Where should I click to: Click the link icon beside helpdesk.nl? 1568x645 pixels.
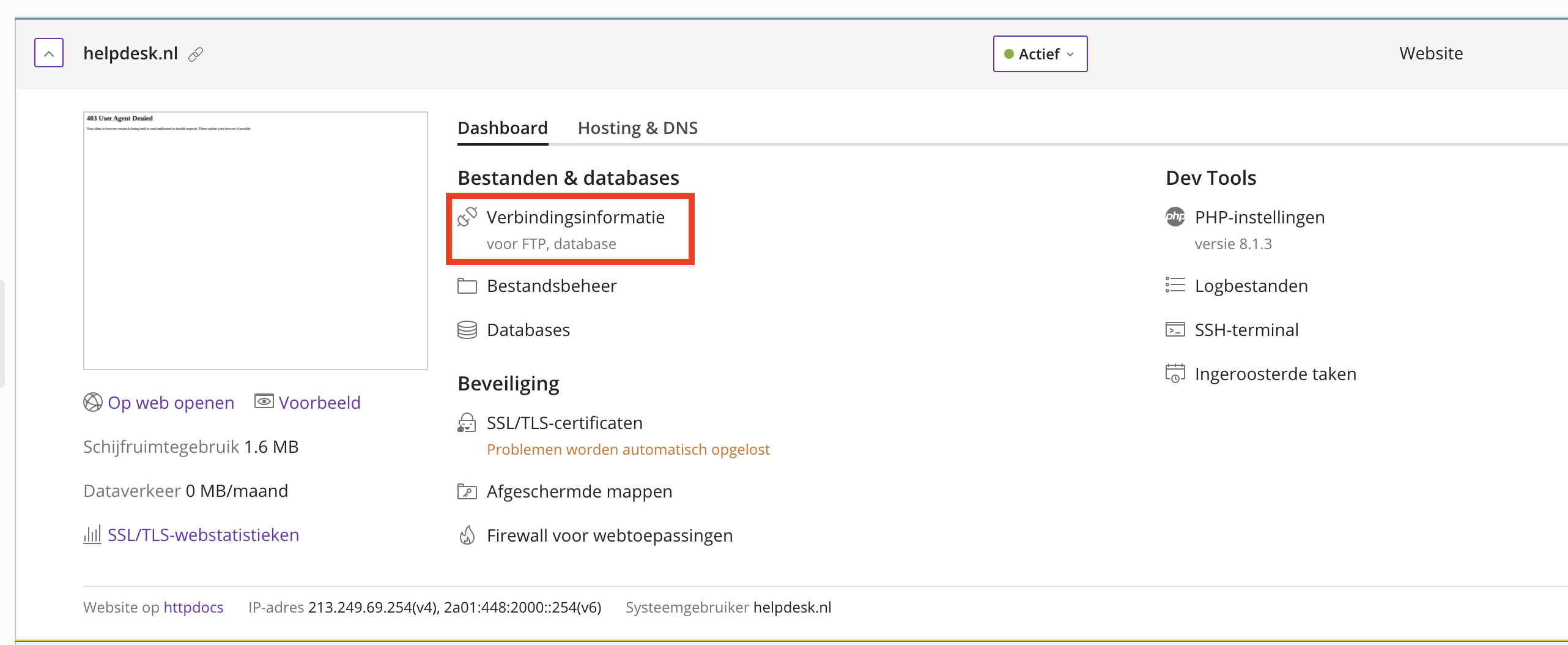click(x=196, y=54)
